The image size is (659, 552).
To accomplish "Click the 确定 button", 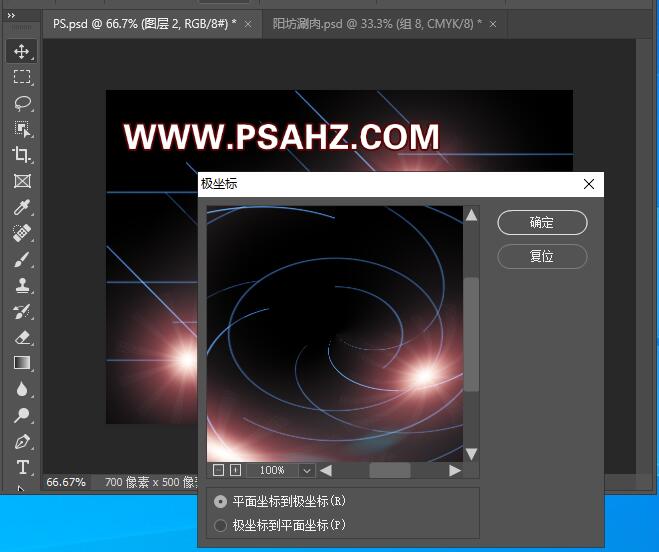I will [x=542, y=222].
